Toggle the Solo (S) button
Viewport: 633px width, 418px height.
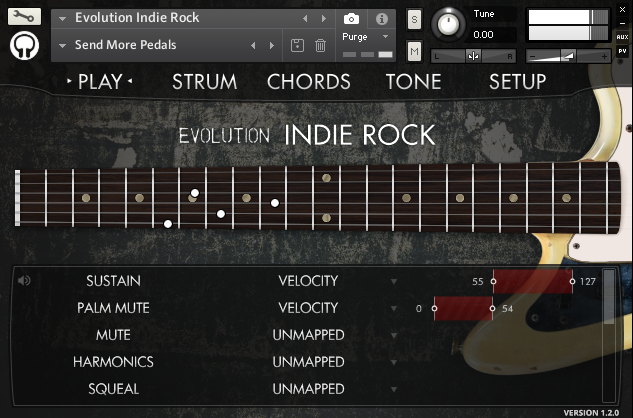[415, 20]
